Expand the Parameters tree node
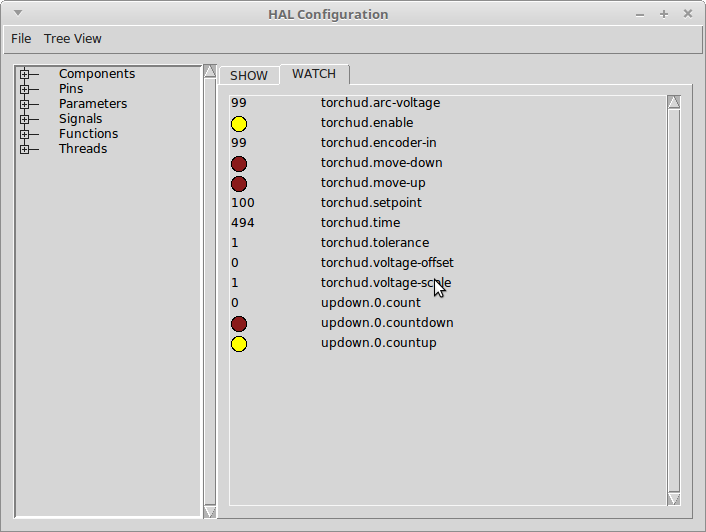 tap(25, 104)
